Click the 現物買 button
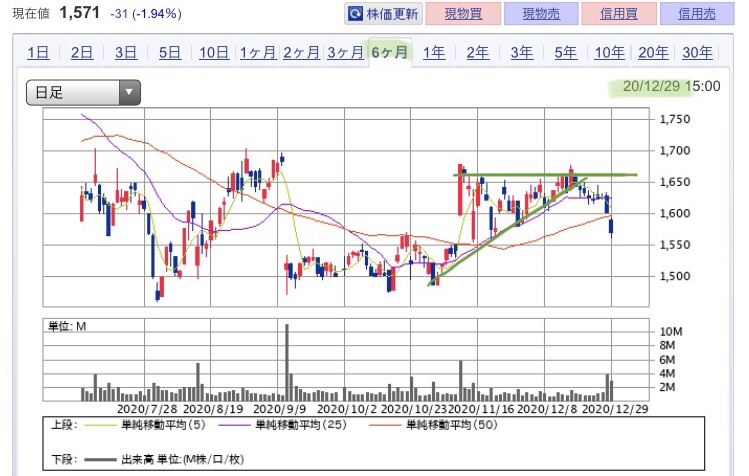Image resolution: width=749 pixels, height=476 pixels. click(463, 13)
